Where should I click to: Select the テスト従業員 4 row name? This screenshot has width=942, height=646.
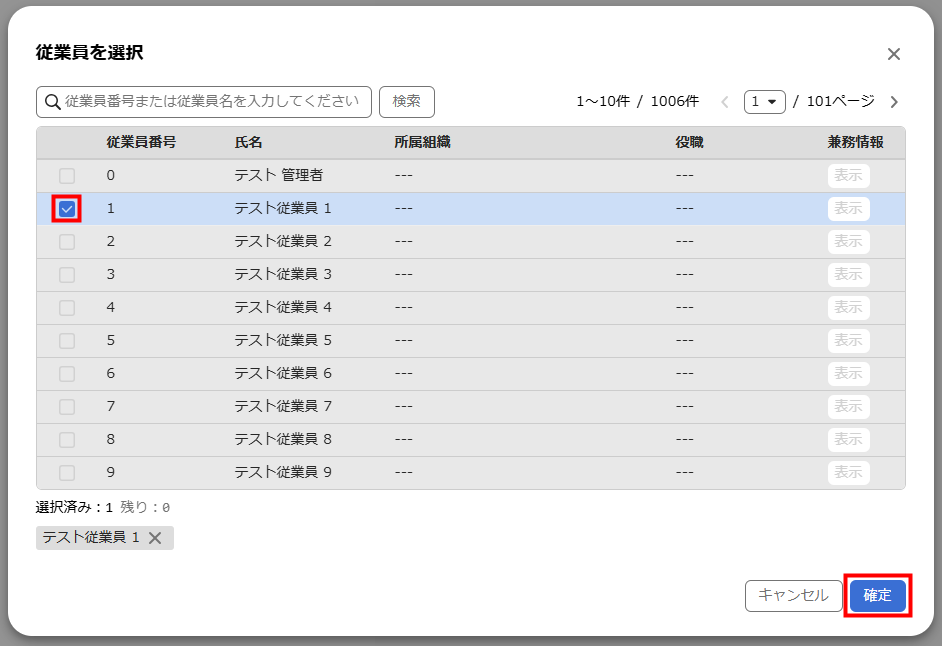[x=283, y=308]
